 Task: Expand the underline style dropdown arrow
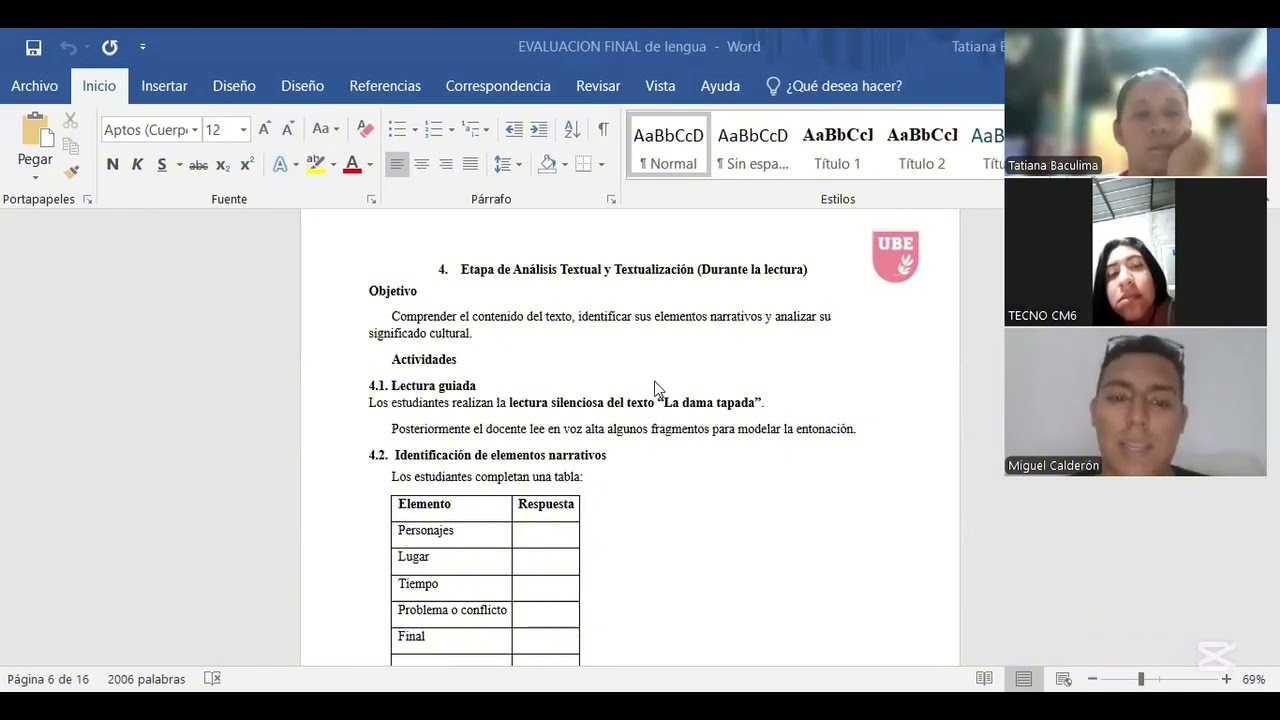click(x=179, y=165)
